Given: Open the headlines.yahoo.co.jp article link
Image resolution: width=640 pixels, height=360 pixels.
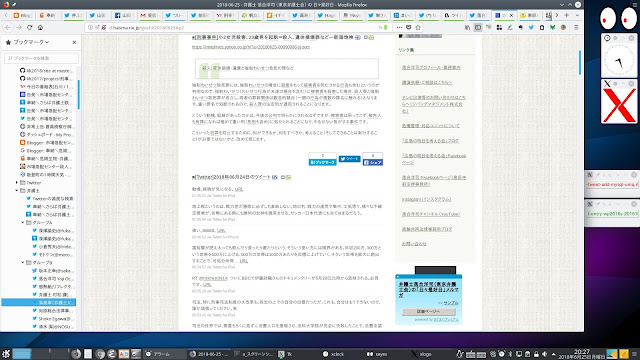Looking at the screenshot, I should point(251,47).
